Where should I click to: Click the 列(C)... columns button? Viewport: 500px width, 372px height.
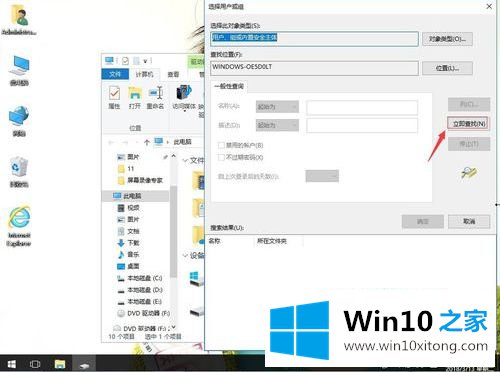pyautogui.click(x=469, y=104)
